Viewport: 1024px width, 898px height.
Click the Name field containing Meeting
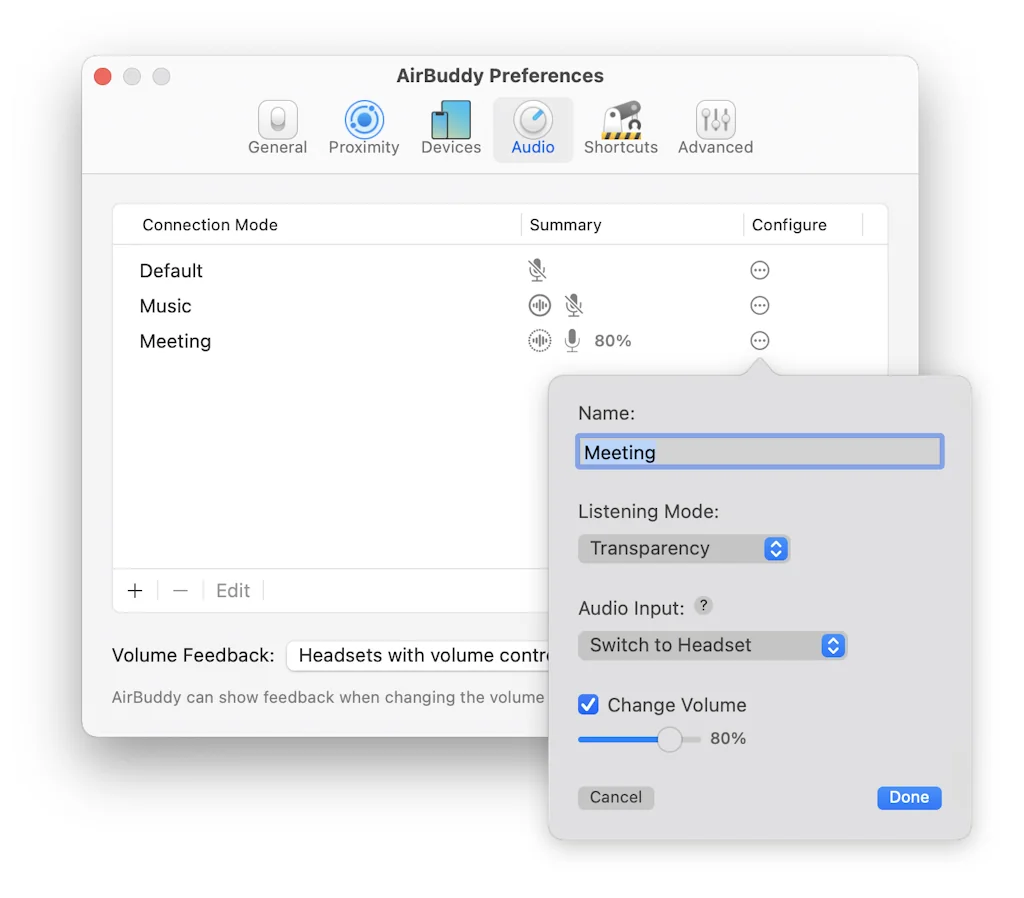point(760,451)
